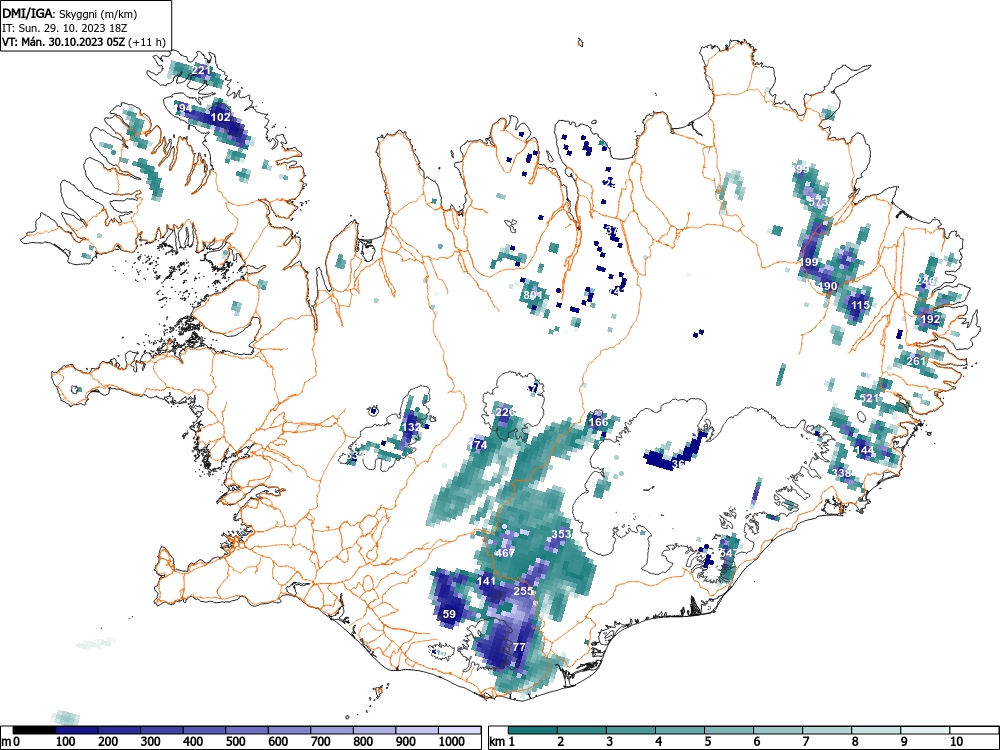
Task: Select the '226' visibility label
Action: 504,412
